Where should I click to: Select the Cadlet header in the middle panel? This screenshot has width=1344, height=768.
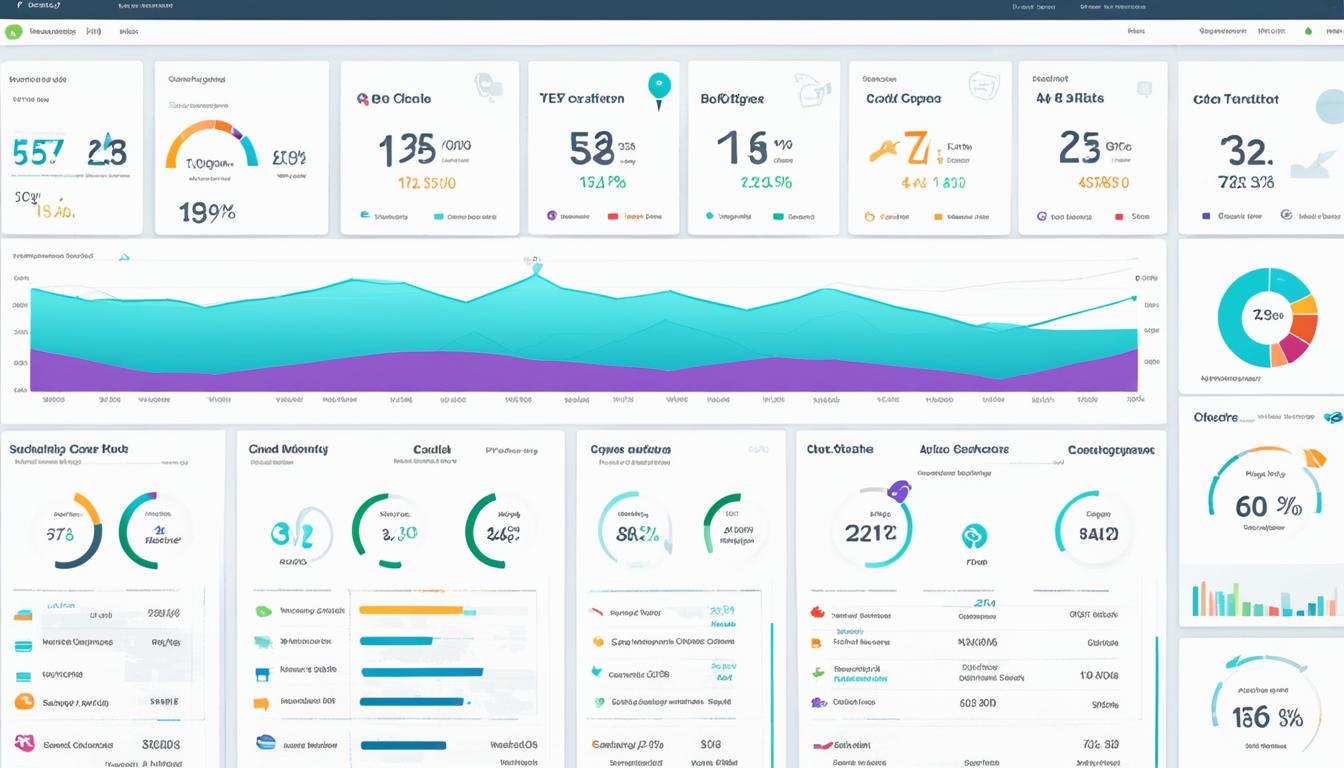pos(432,450)
